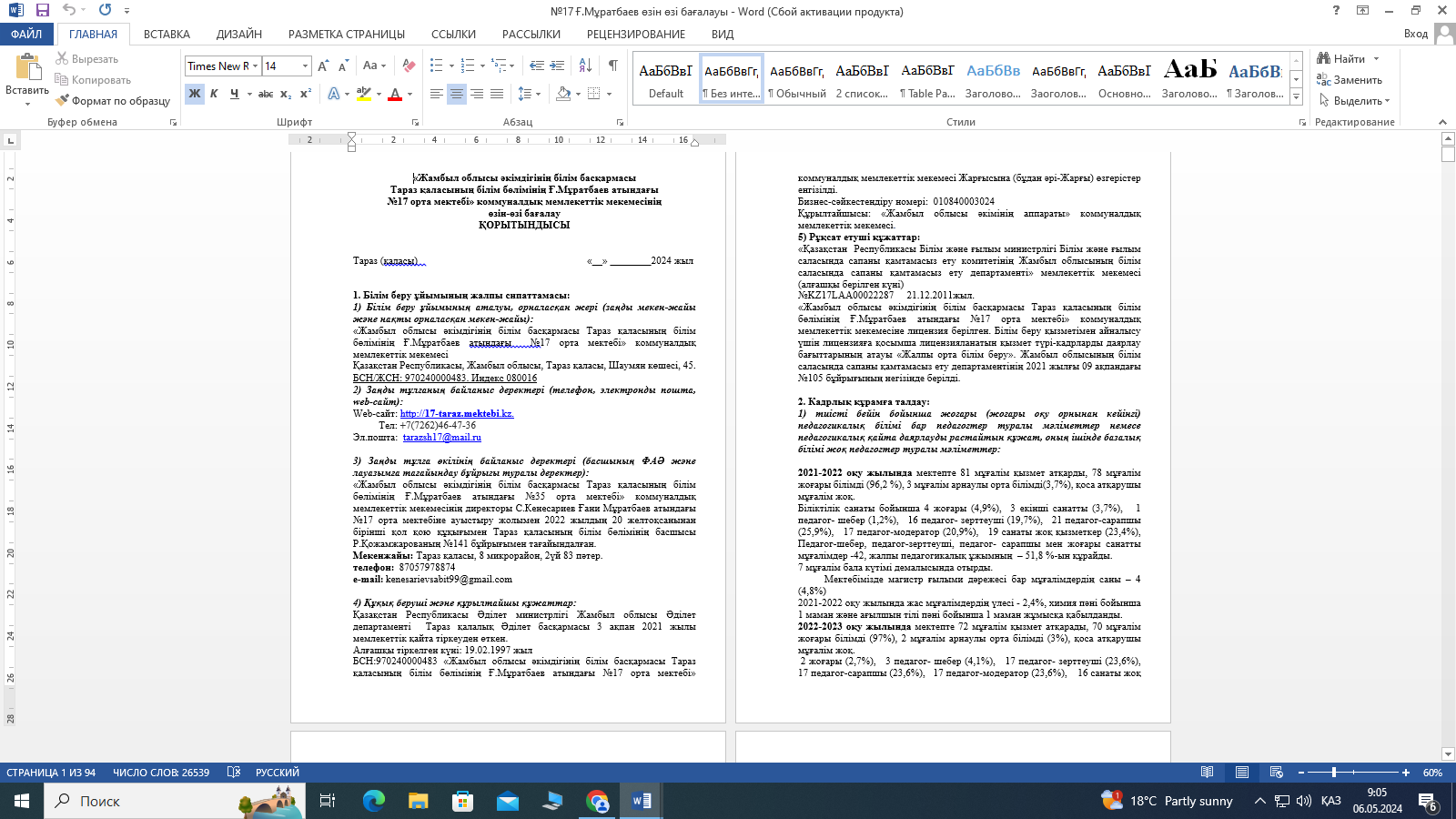Click the zoom slider handle in status bar
Viewport: 1456px width, 819px height.
coord(1334,773)
